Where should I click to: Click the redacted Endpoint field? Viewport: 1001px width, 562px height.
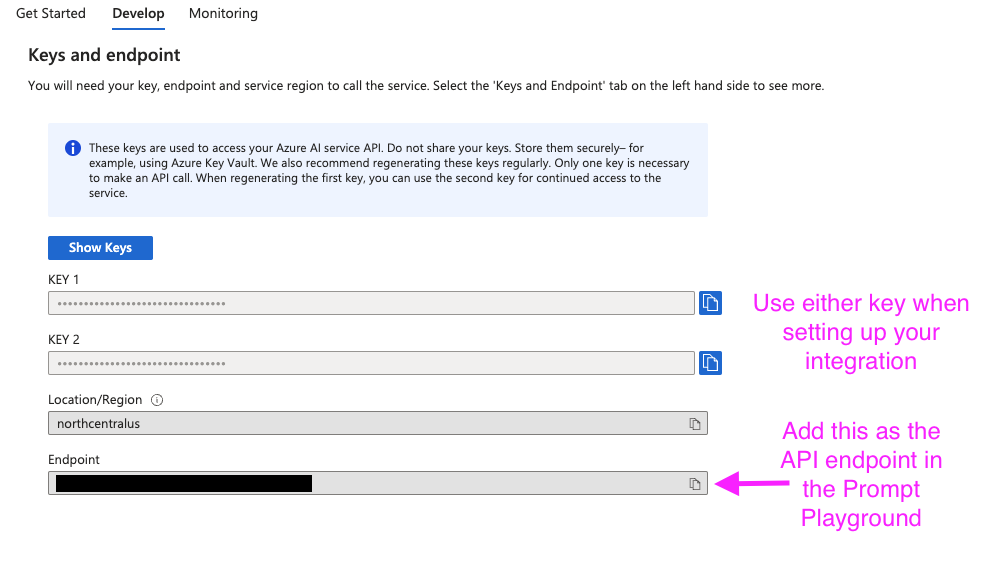[x=377, y=483]
